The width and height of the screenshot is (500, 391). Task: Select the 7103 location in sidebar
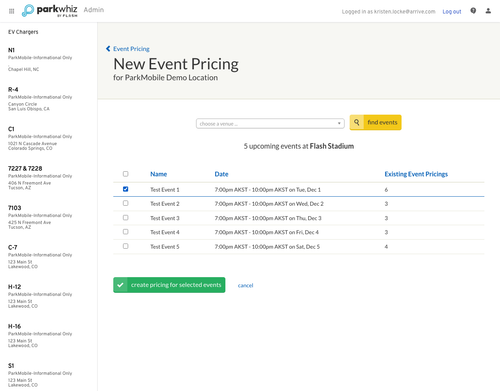[15, 208]
